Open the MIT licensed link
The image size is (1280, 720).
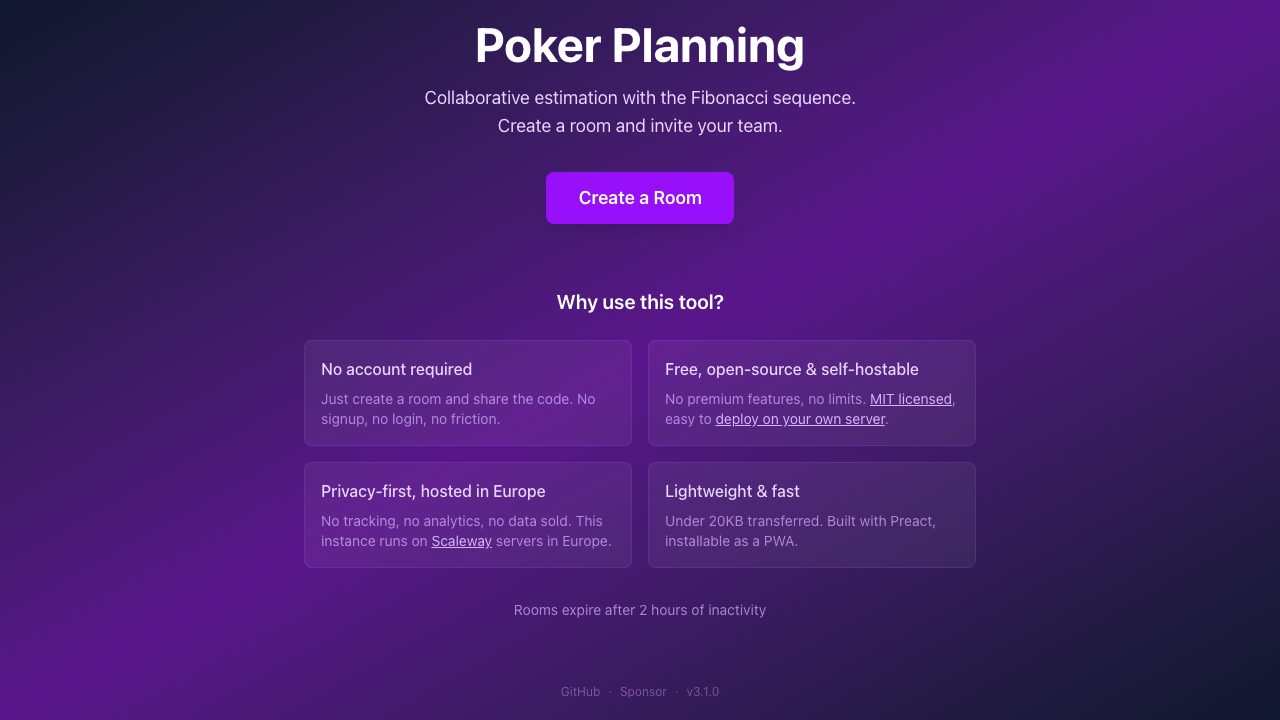pyautogui.click(x=910, y=399)
